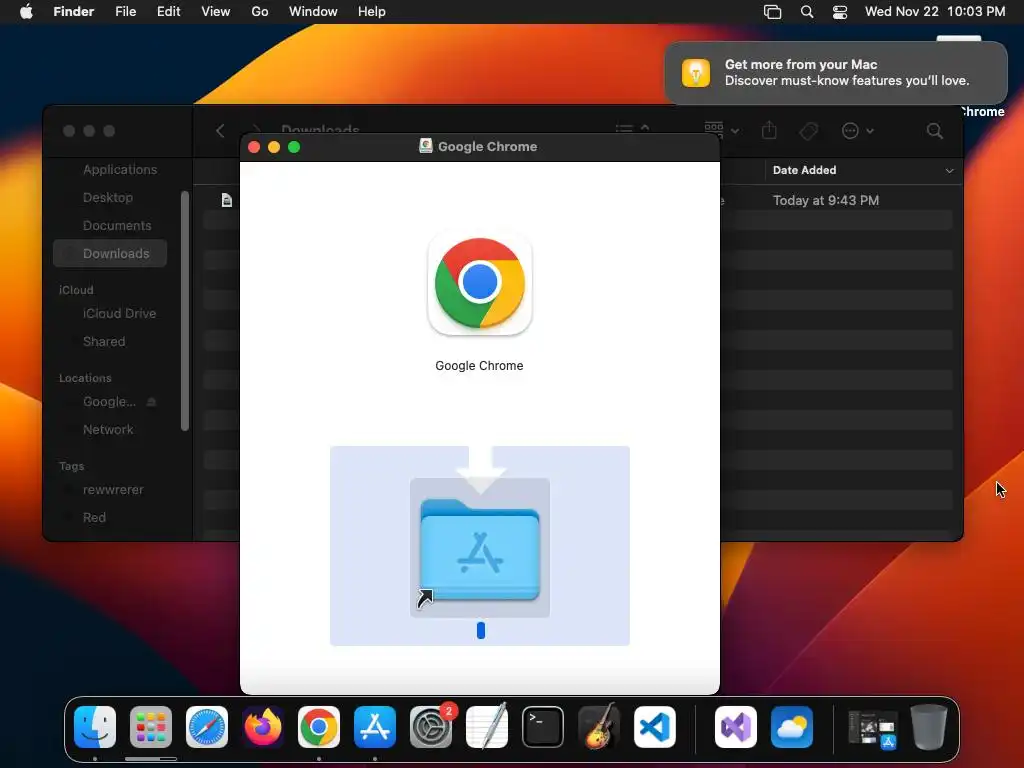
Task: Eject the Google disk in Finder sidebar
Action: pyautogui.click(x=152, y=402)
